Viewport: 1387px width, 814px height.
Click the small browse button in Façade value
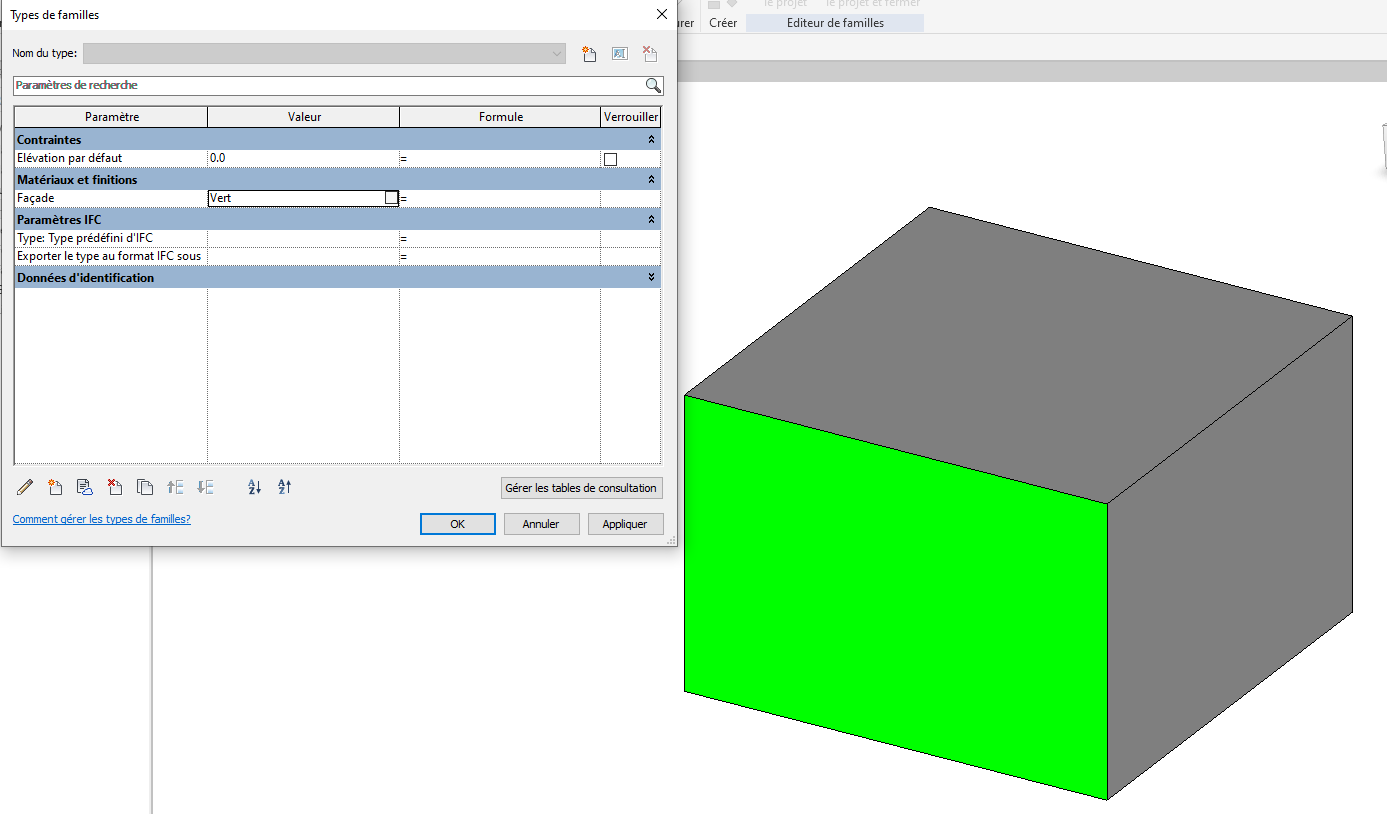tap(391, 198)
